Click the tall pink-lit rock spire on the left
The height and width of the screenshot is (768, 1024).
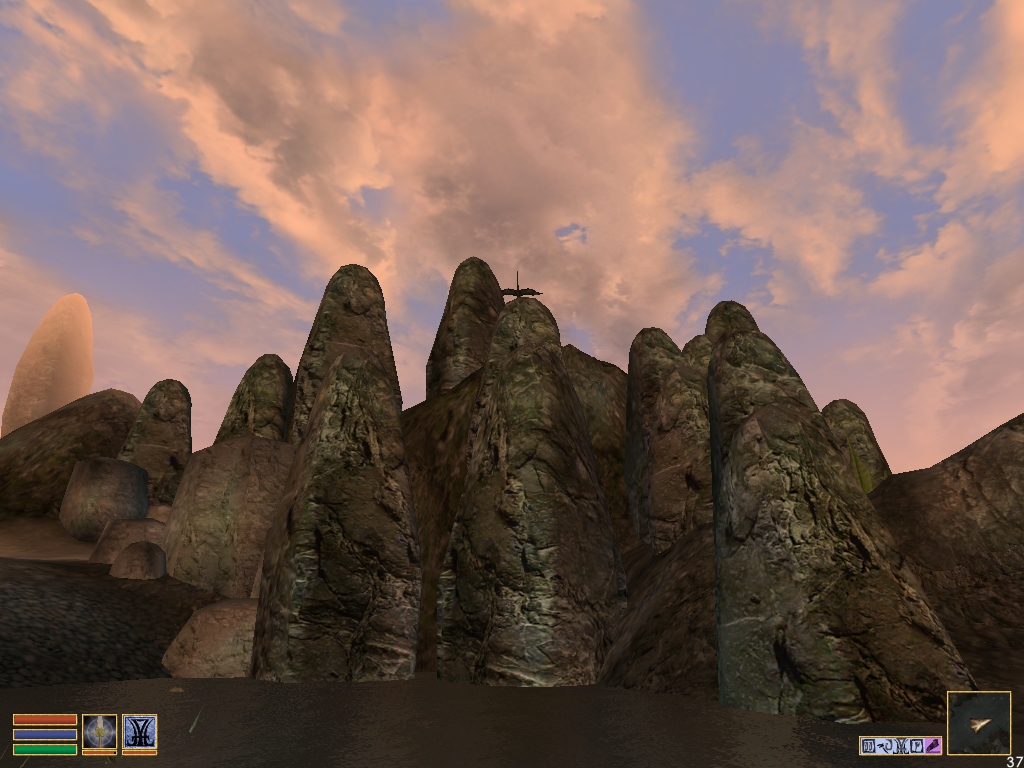coord(52,355)
